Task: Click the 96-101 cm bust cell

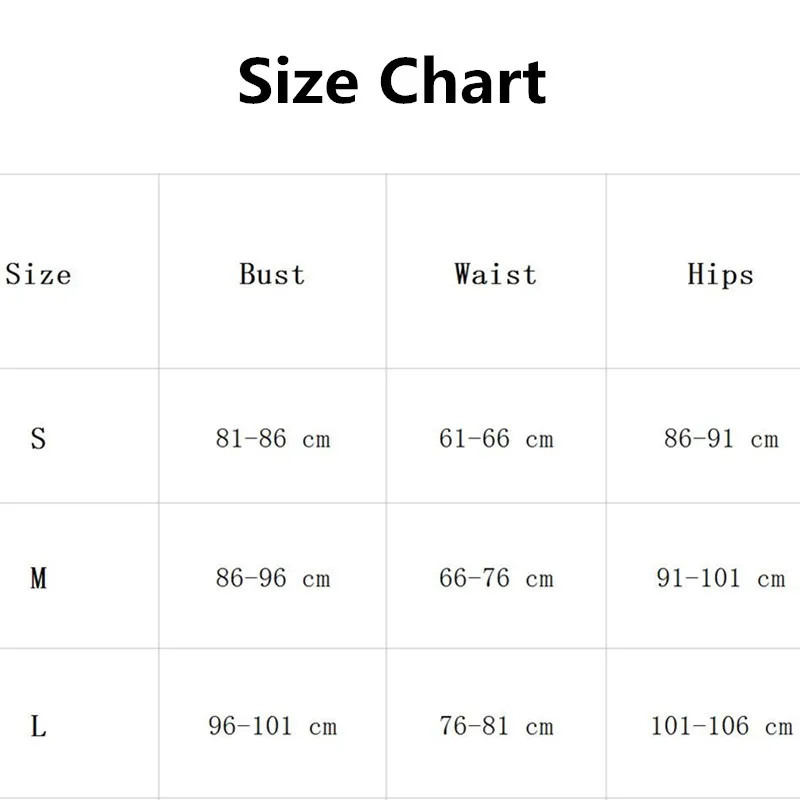Action: [272, 726]
